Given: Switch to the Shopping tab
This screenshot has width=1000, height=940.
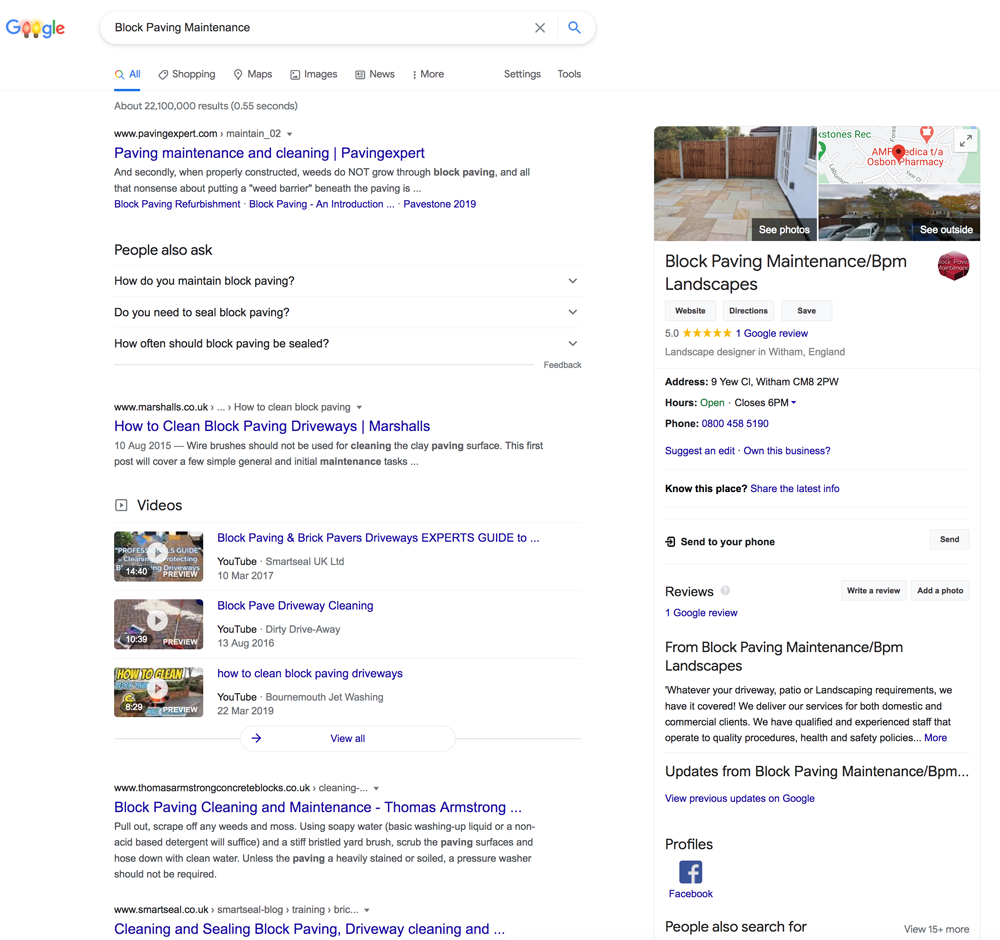Looking at the screenshot, I should pos(187,74).
